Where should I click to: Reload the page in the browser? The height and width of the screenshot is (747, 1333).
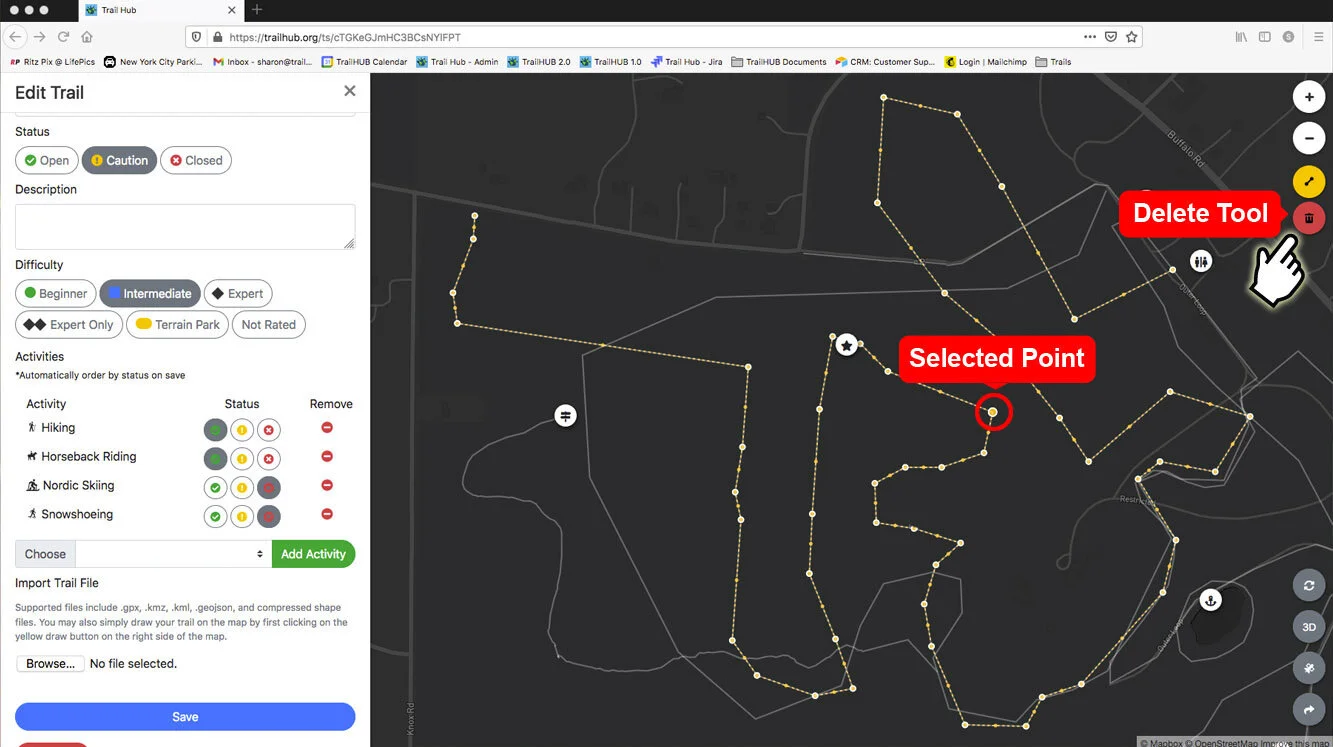click(x=63, y=37)
